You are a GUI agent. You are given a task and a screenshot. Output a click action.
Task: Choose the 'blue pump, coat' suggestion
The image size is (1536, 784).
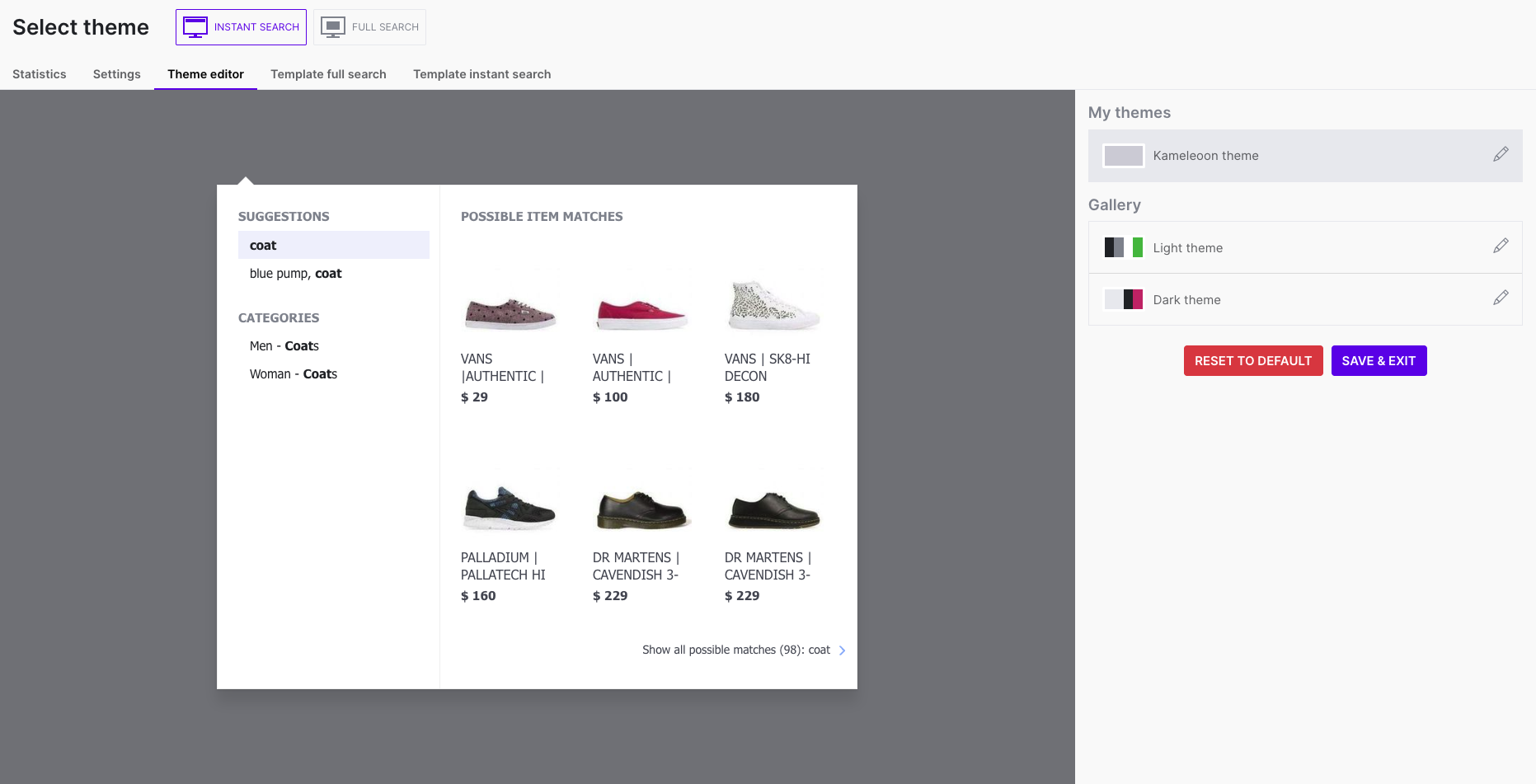pyautogui.click(x=295, y=274)
